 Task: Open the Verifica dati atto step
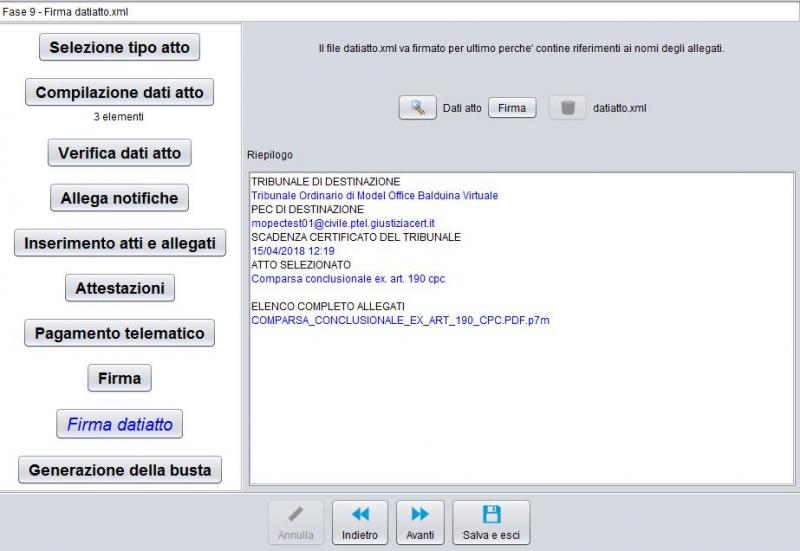pos(119,153)
